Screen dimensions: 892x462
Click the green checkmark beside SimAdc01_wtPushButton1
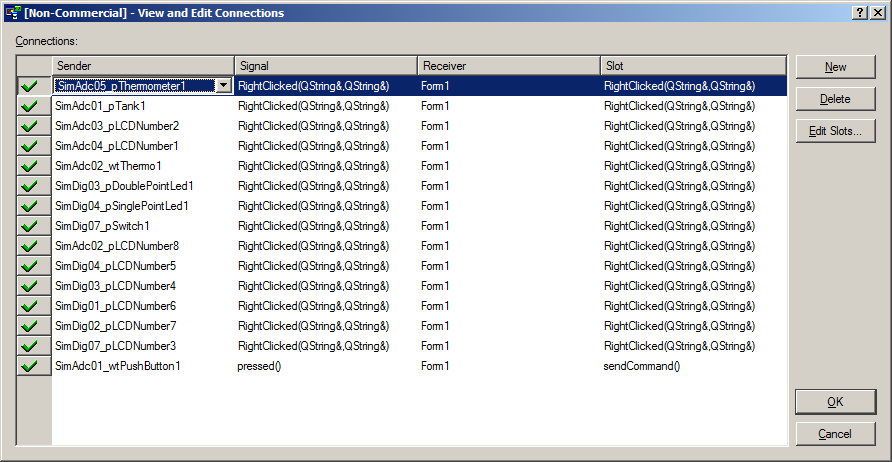click(30, 366)
